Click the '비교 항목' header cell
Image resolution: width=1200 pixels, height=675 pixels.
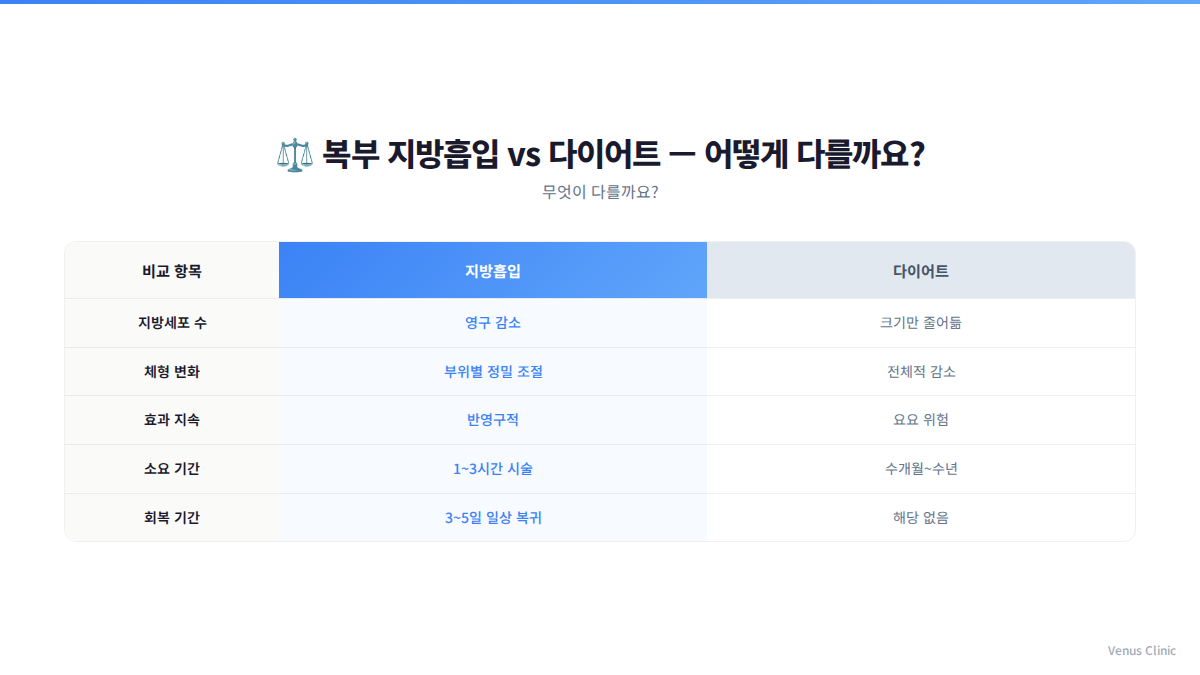tap(172, 270)
